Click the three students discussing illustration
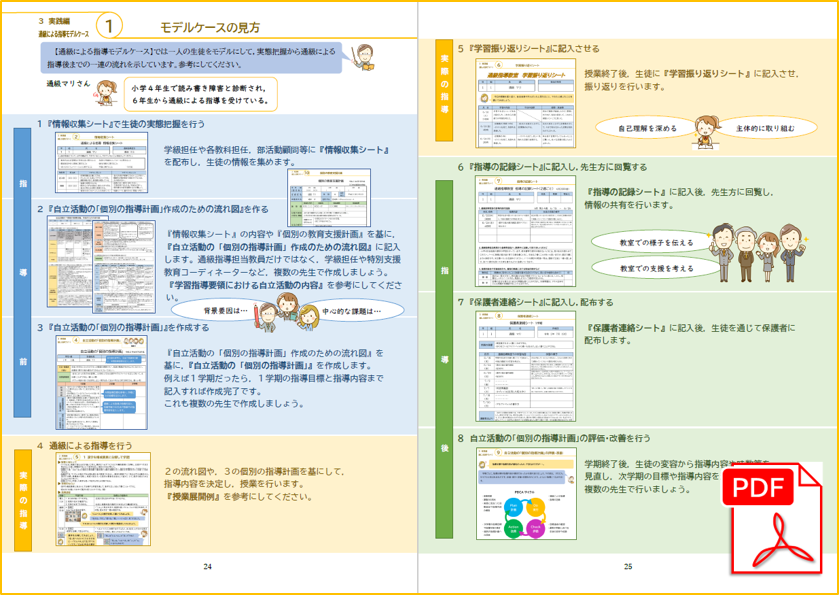The width and height of the screenshot is (839, 595). pyautogui.click(x=286, y=312)
